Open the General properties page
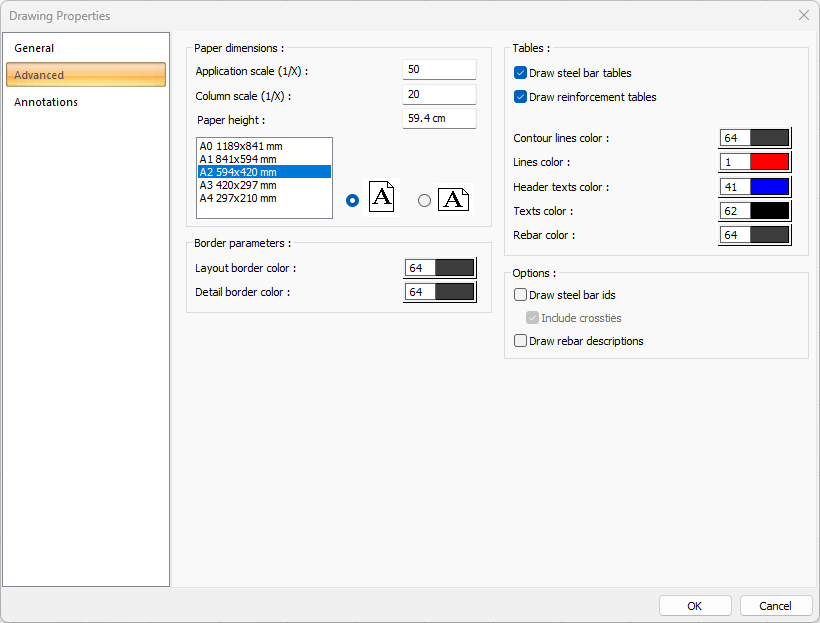This screenshot has width=820, height=623. [x=35, y=48]
